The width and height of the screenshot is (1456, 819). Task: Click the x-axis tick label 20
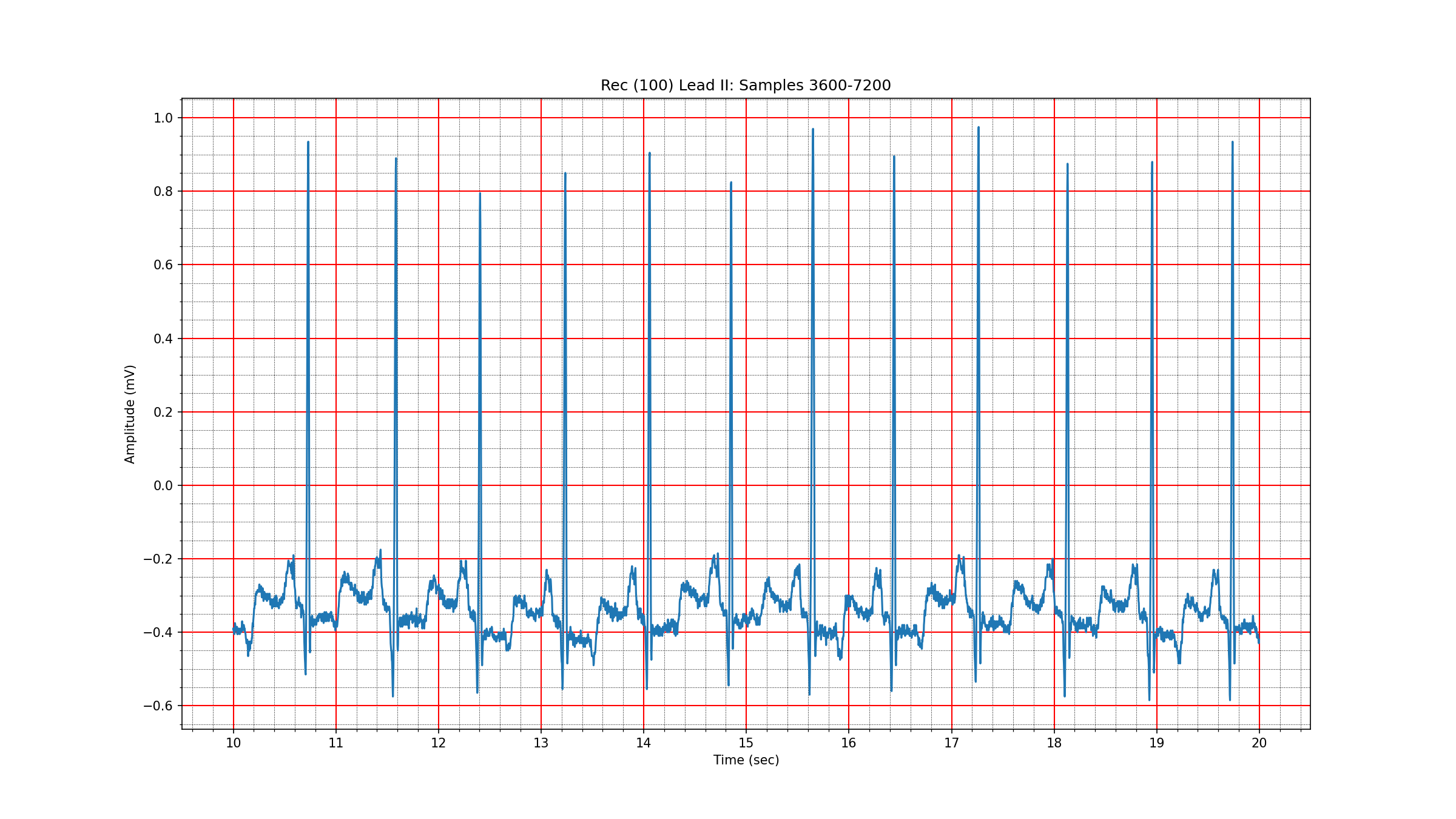click(1259, 743)
